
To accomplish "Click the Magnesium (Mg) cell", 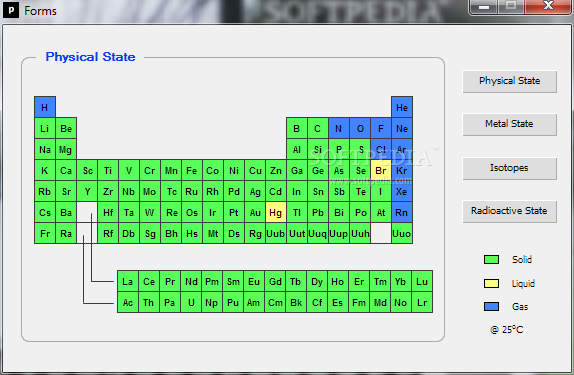I will point(66,149).
